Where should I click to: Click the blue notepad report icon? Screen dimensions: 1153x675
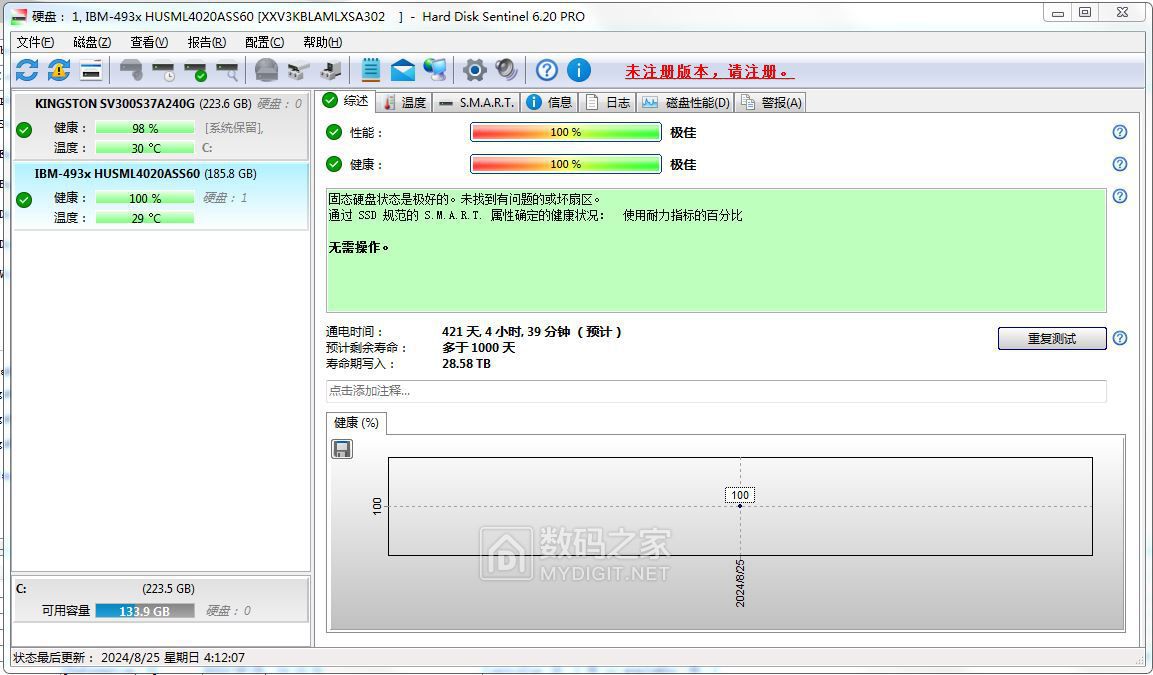tap(371, 70)
